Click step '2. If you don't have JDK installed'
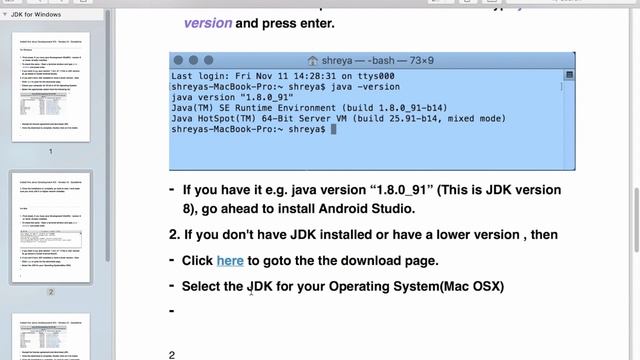This screenshot has width=640, height=360. point(363,235)
